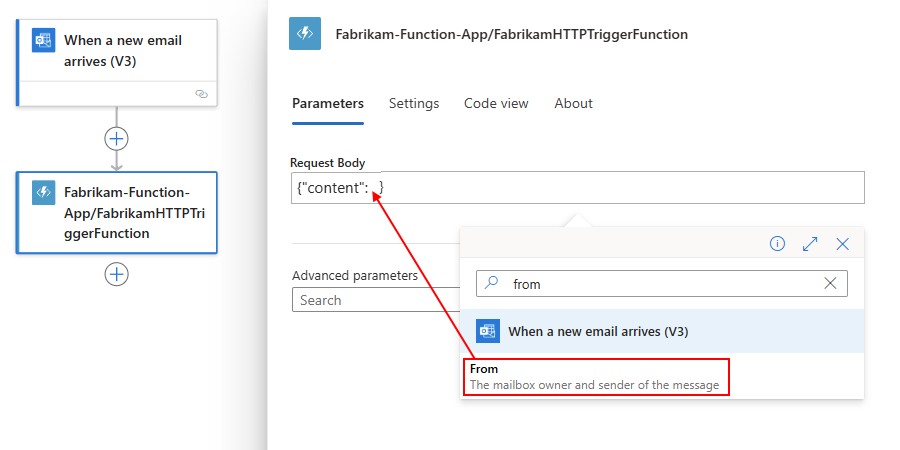The width and height of the screenshot is (900, 450).
Task: Click the connection link icon on the trigger card
Action: tap(201, 93)
